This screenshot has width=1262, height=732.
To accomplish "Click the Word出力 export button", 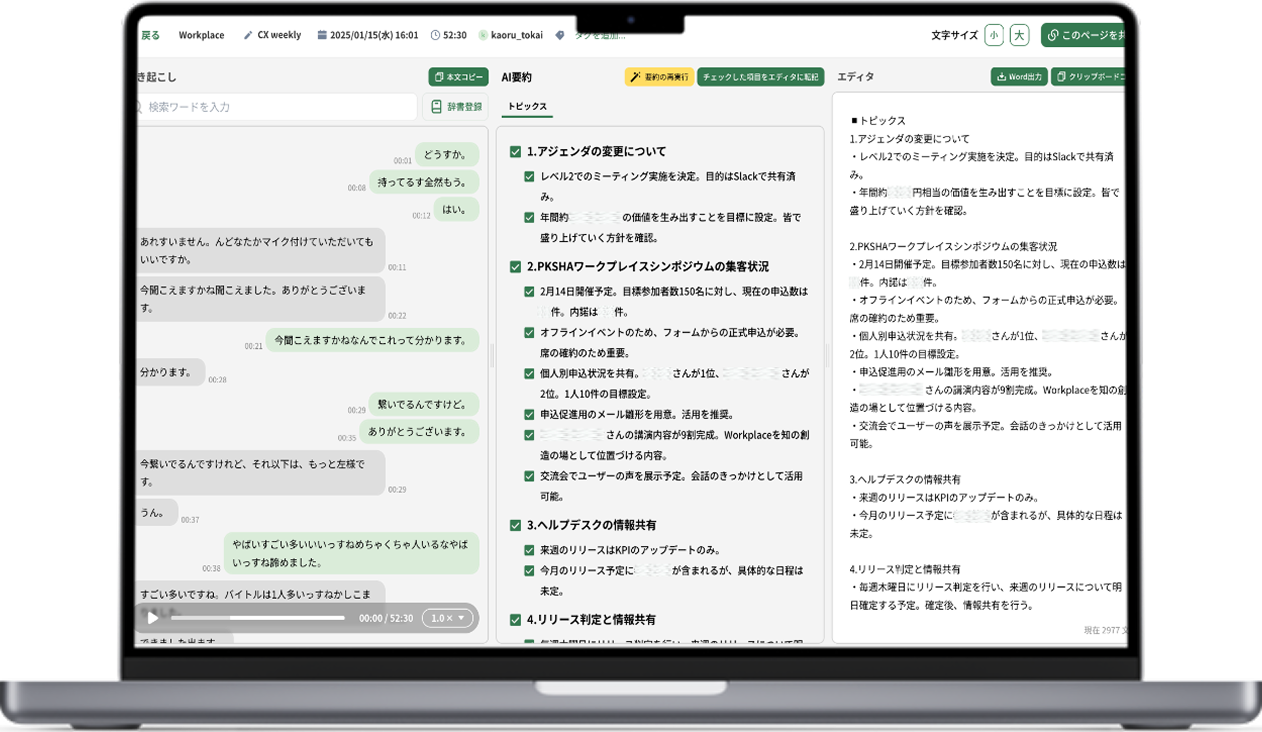I will 1019,77.
